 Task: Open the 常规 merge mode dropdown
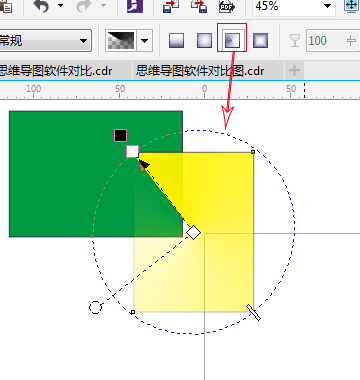[45, 41]
